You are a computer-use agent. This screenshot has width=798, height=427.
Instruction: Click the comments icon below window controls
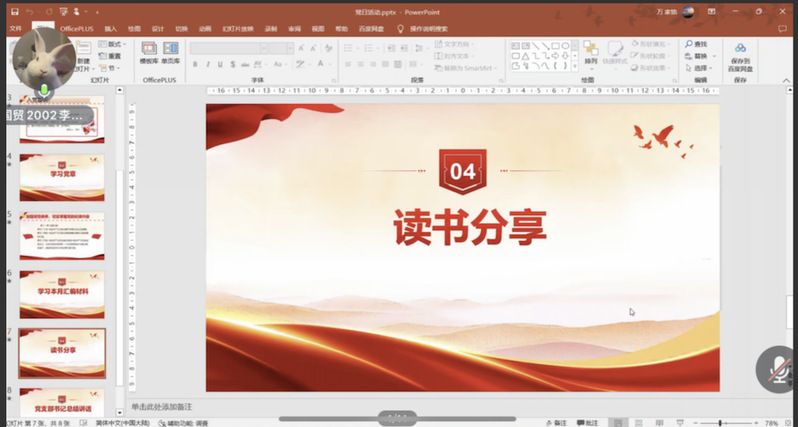click(x=782, y=29)
